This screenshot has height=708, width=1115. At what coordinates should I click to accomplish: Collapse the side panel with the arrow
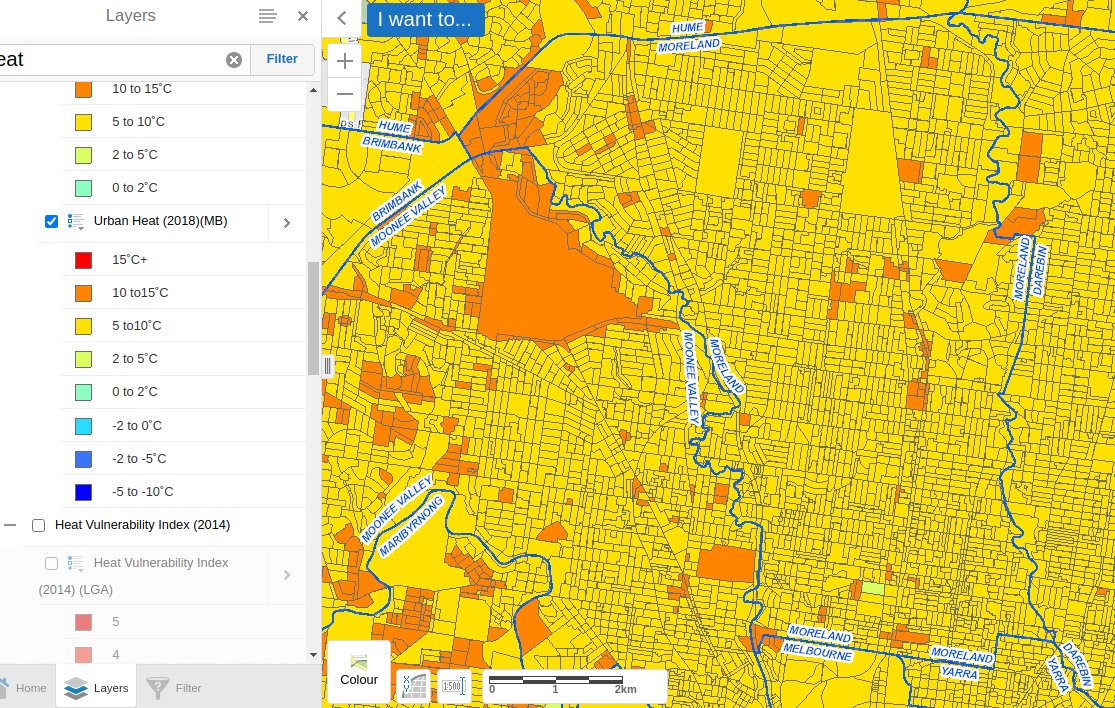tap(341, 17)
